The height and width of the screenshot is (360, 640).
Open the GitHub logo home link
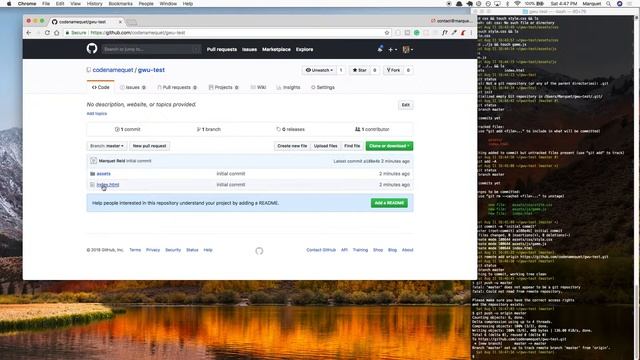(92, 49)
